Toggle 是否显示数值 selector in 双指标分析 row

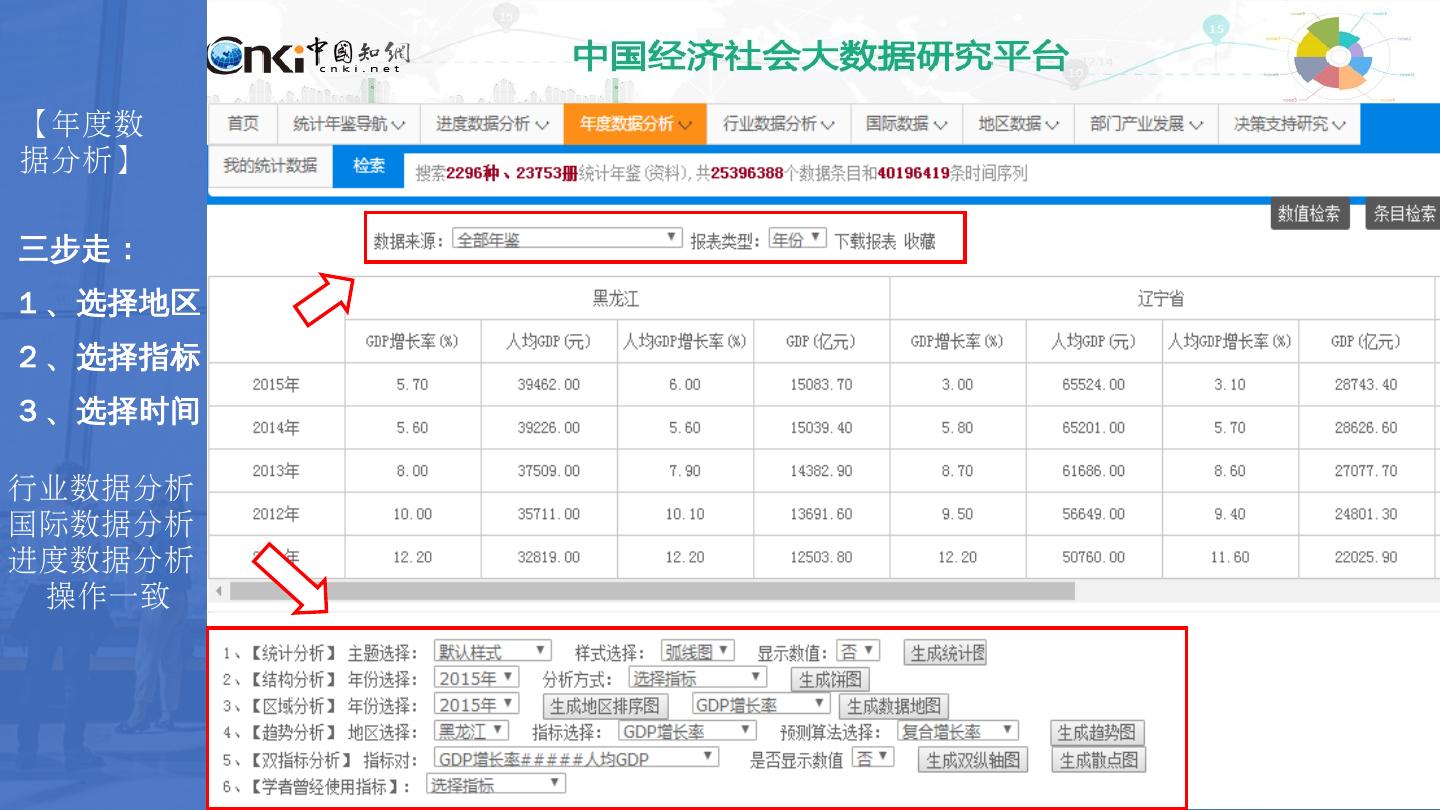pyautogui.click(x=873, y=758)
